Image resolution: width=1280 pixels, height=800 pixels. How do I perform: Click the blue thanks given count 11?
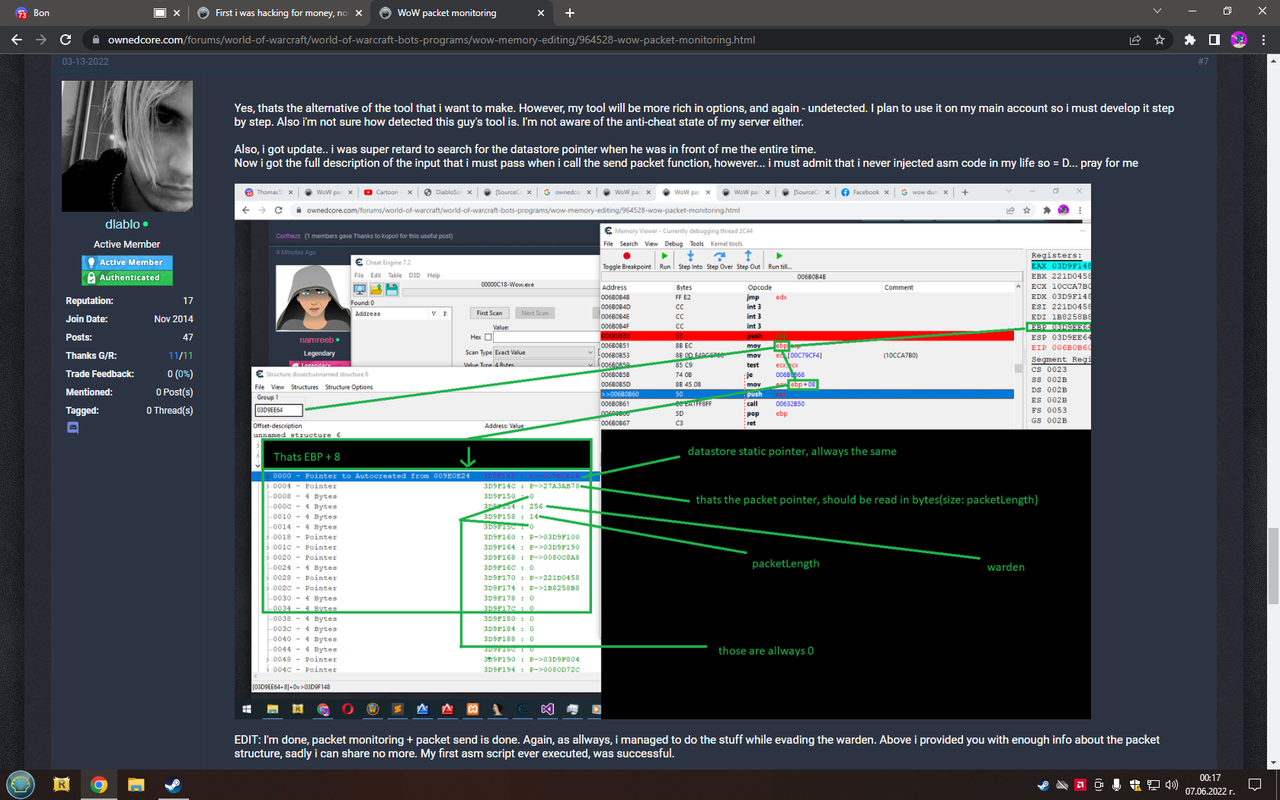(173, 355)
